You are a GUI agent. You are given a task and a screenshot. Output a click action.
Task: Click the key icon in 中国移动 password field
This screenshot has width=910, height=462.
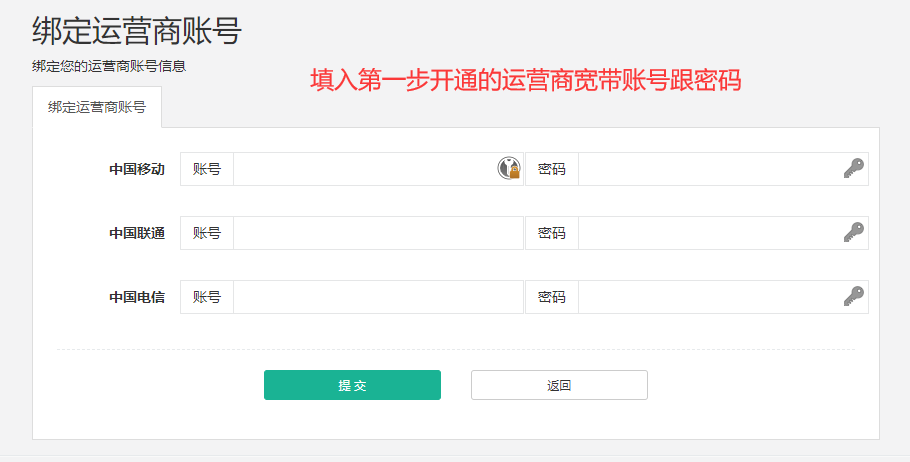(x=853, y=168)
